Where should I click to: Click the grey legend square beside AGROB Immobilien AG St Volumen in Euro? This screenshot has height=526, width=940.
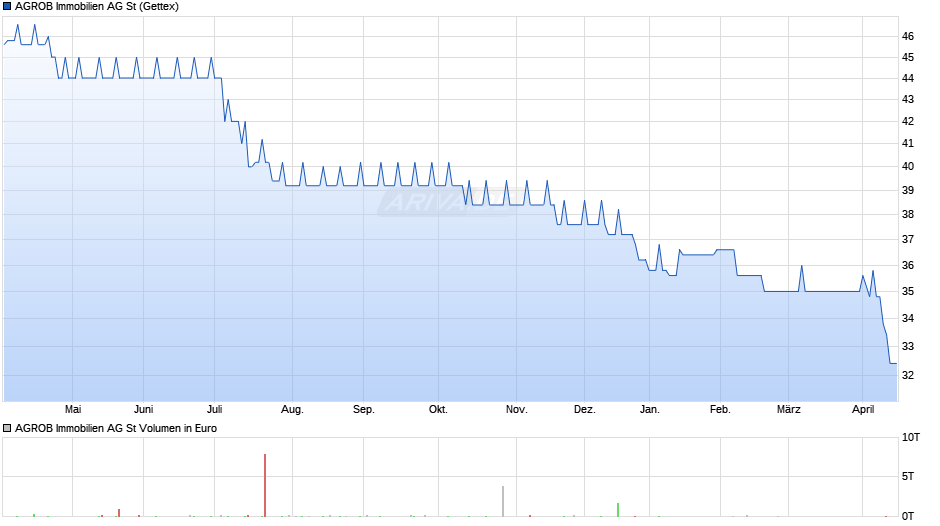7,428
